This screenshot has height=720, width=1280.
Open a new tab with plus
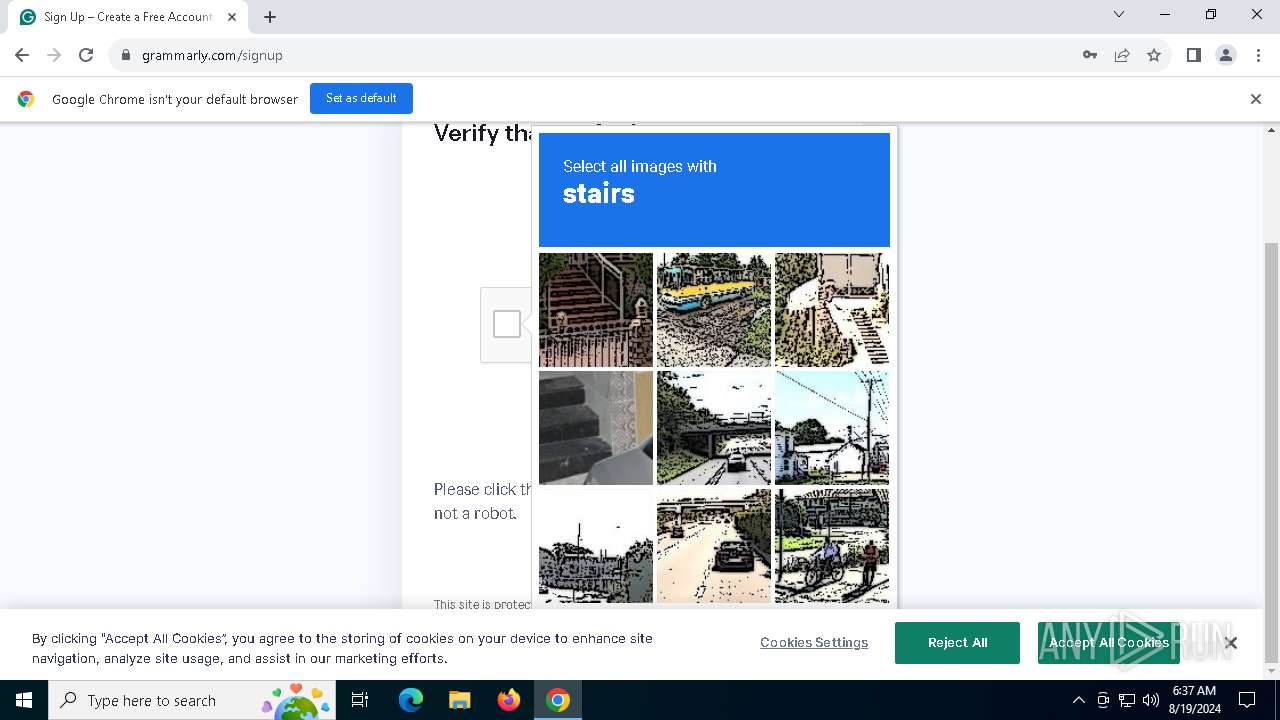point(270,17)
